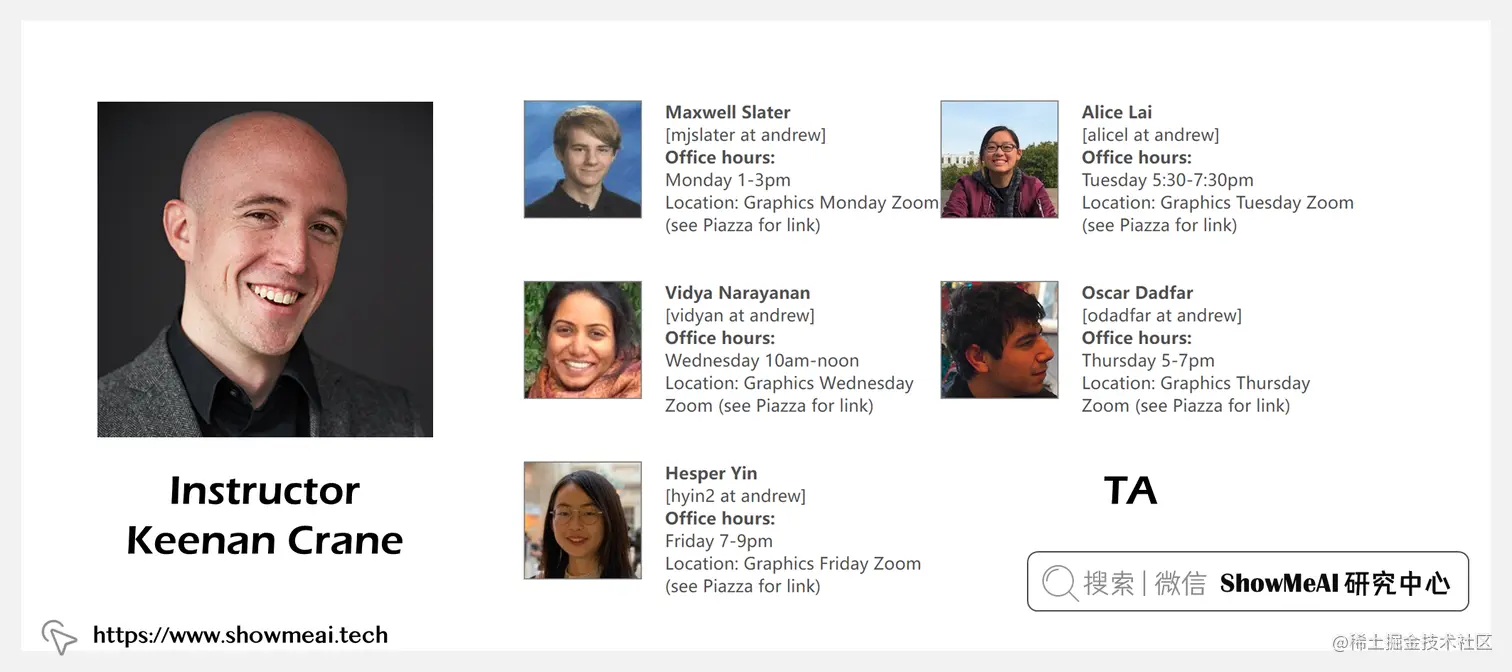Screen dimensions: 1512x672
Task: Click the [odadfar at andrew] email text
Action: click(1161, 315)
